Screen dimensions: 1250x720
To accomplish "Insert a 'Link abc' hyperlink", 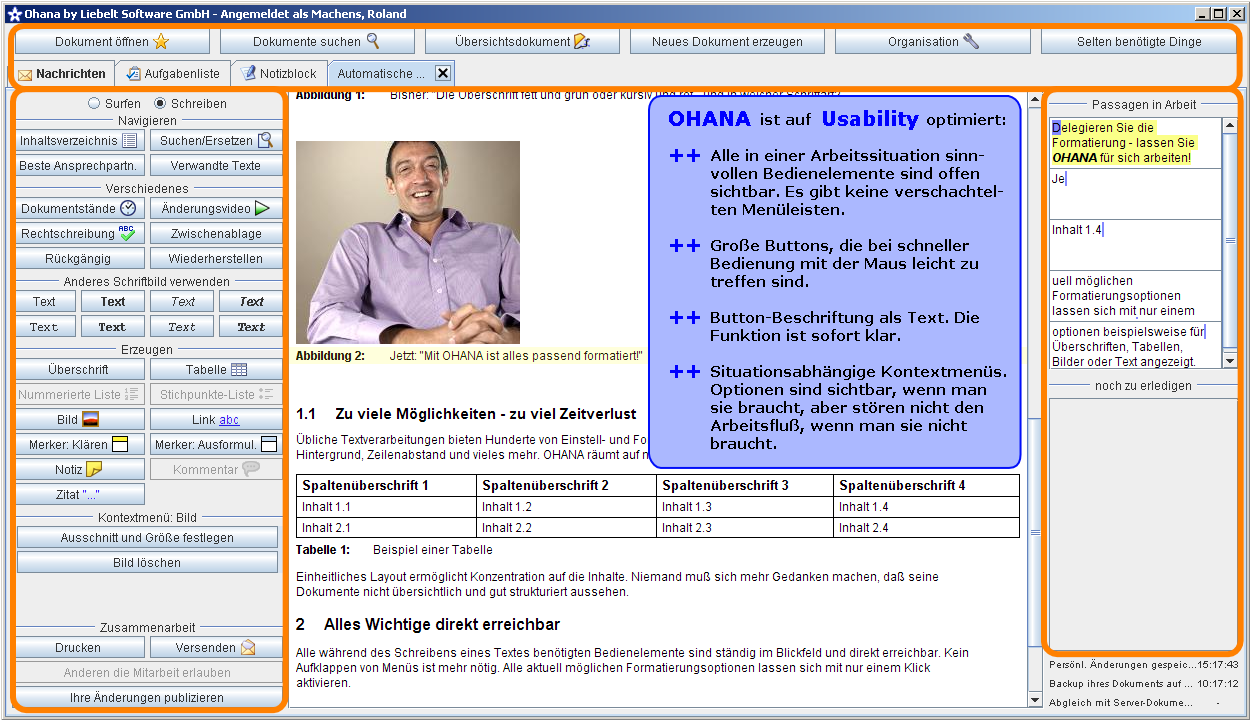I will 216,420.
